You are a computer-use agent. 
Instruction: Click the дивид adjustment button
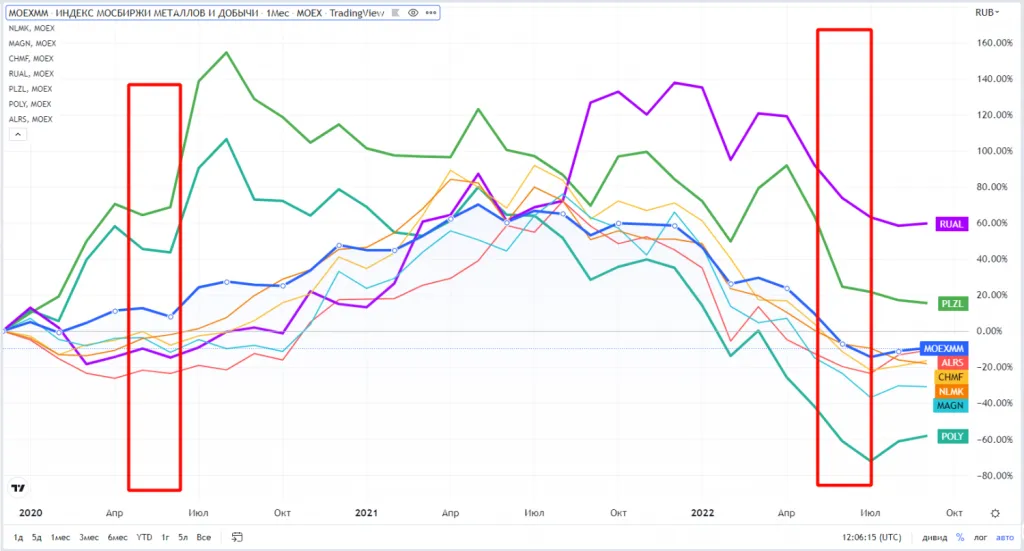click(935, 537)
